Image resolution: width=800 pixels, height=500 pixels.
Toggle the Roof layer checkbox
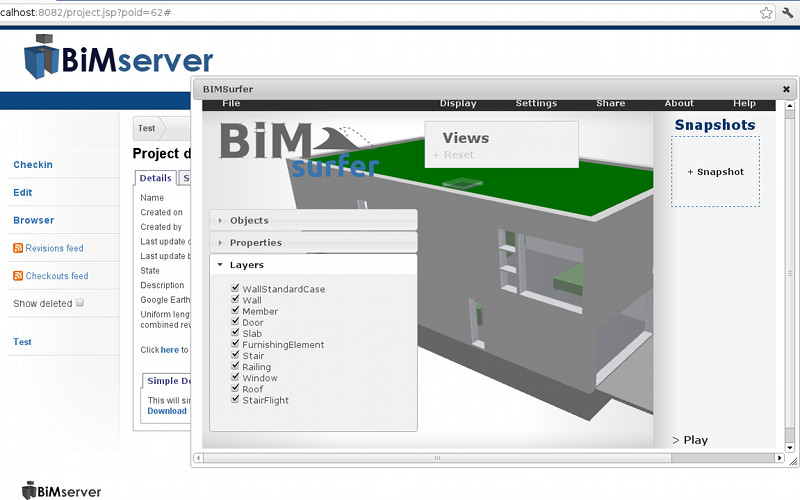235,388
